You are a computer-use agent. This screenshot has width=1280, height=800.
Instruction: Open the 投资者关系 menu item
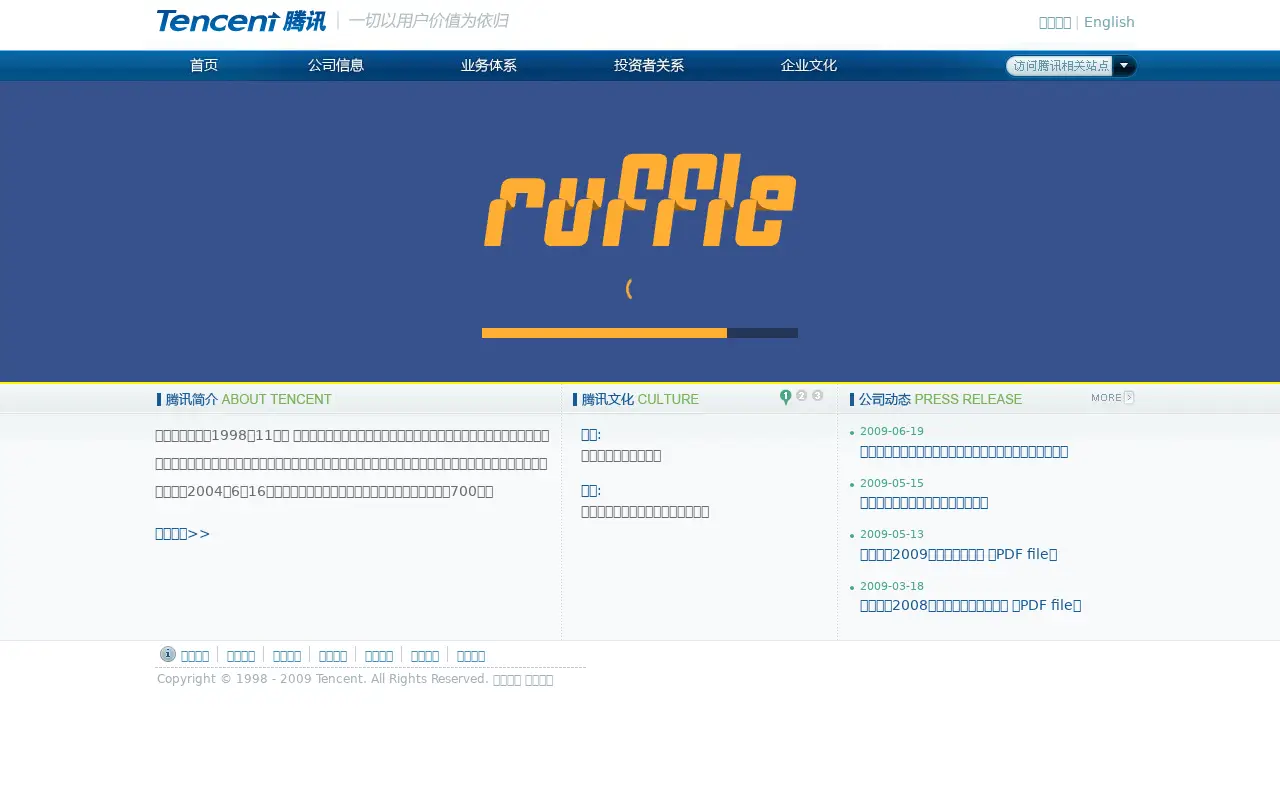649,65
